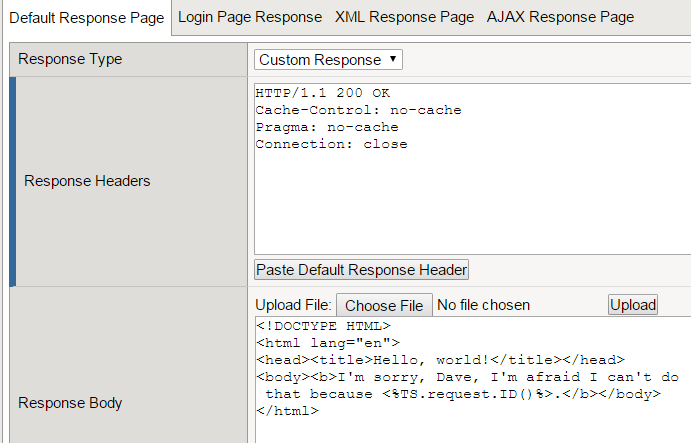Image resolution: width=691 pixels, height=443 pixels.
Task: Open the Login Page Response tab
Action: pos(250,17)
